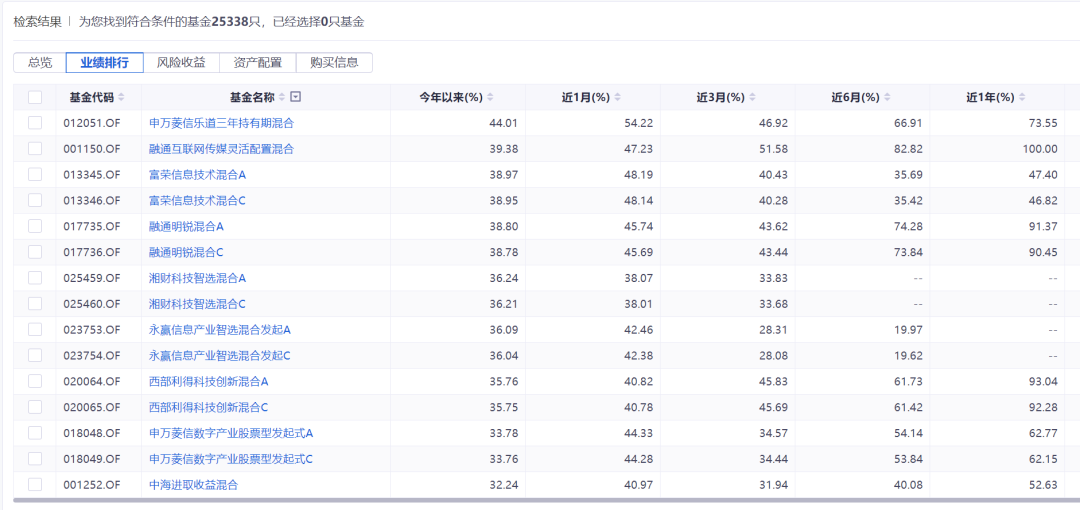Sort by 今年以来(%) sort arrows
This screenshot has height=510, width=1080.
(491, 97)
